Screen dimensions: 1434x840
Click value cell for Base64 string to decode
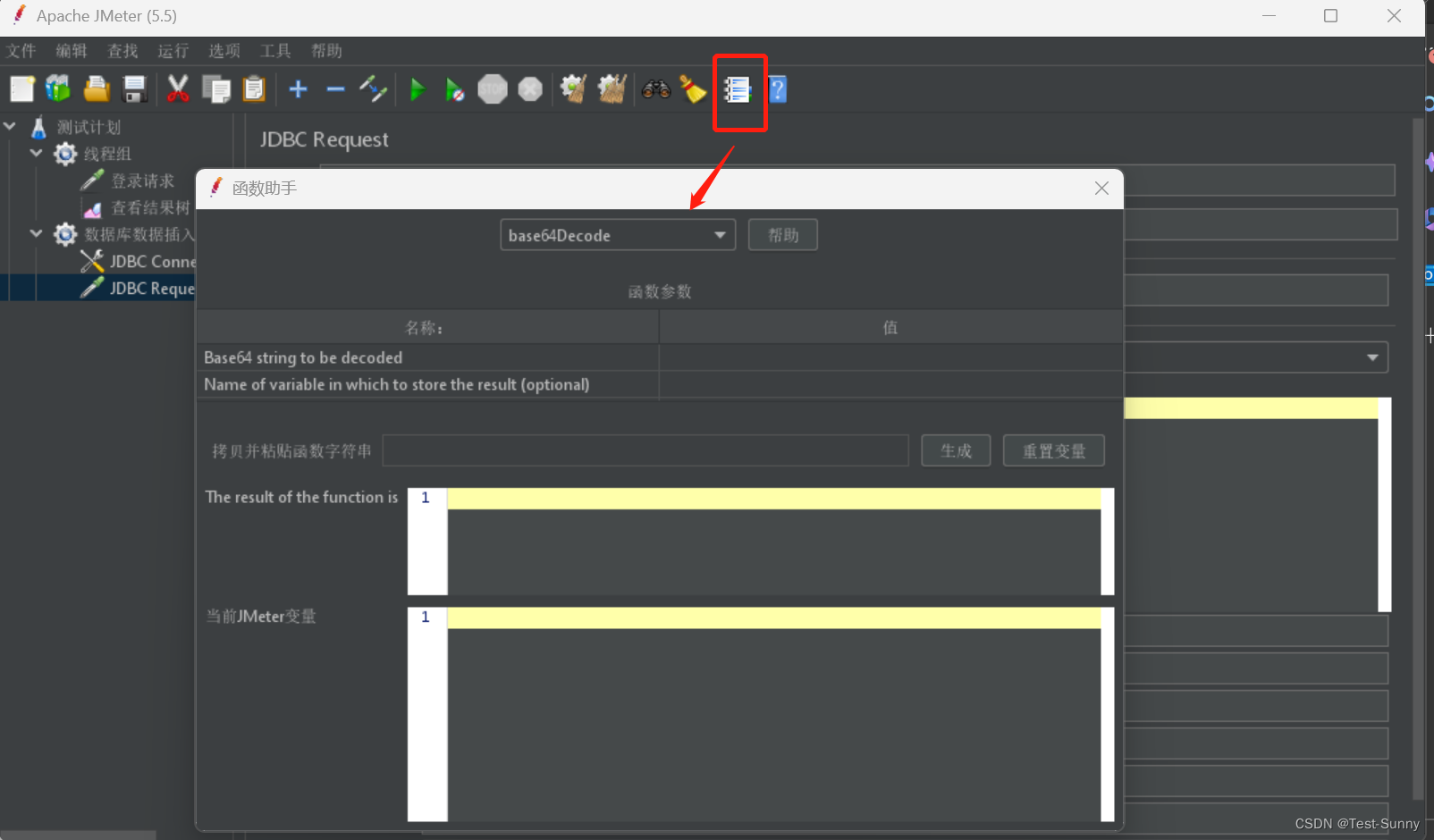[890, 357]
